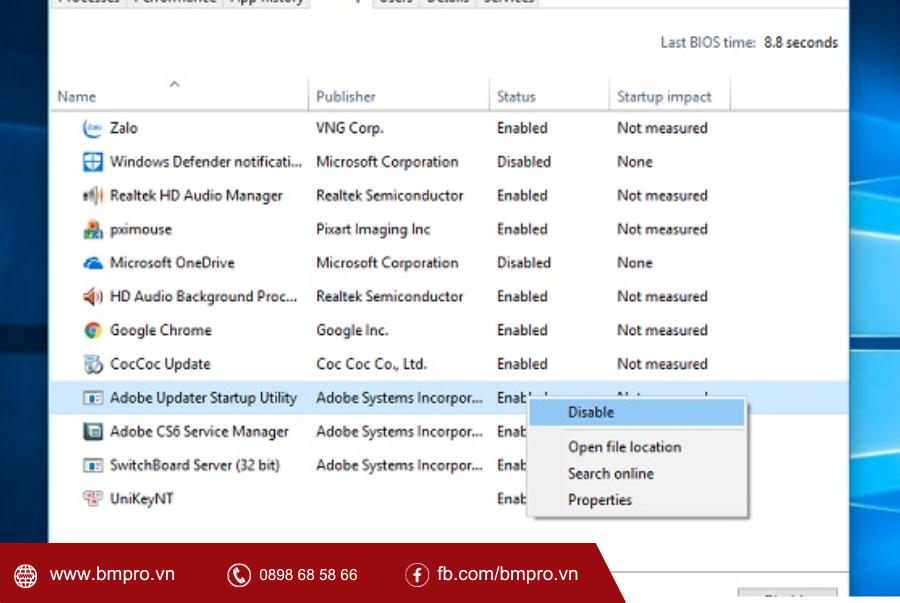Click VNG Corp. publisher cell
Screen dimensions: 900x603
[x=350, y=128]
